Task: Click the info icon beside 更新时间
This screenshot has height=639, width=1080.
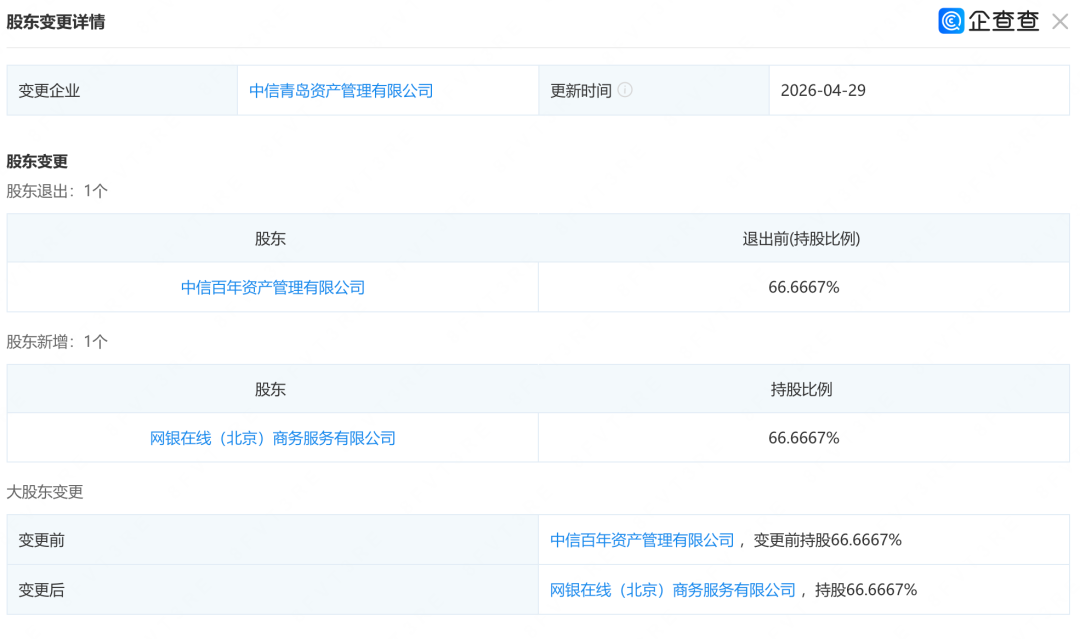Action: tap(625, 90)
